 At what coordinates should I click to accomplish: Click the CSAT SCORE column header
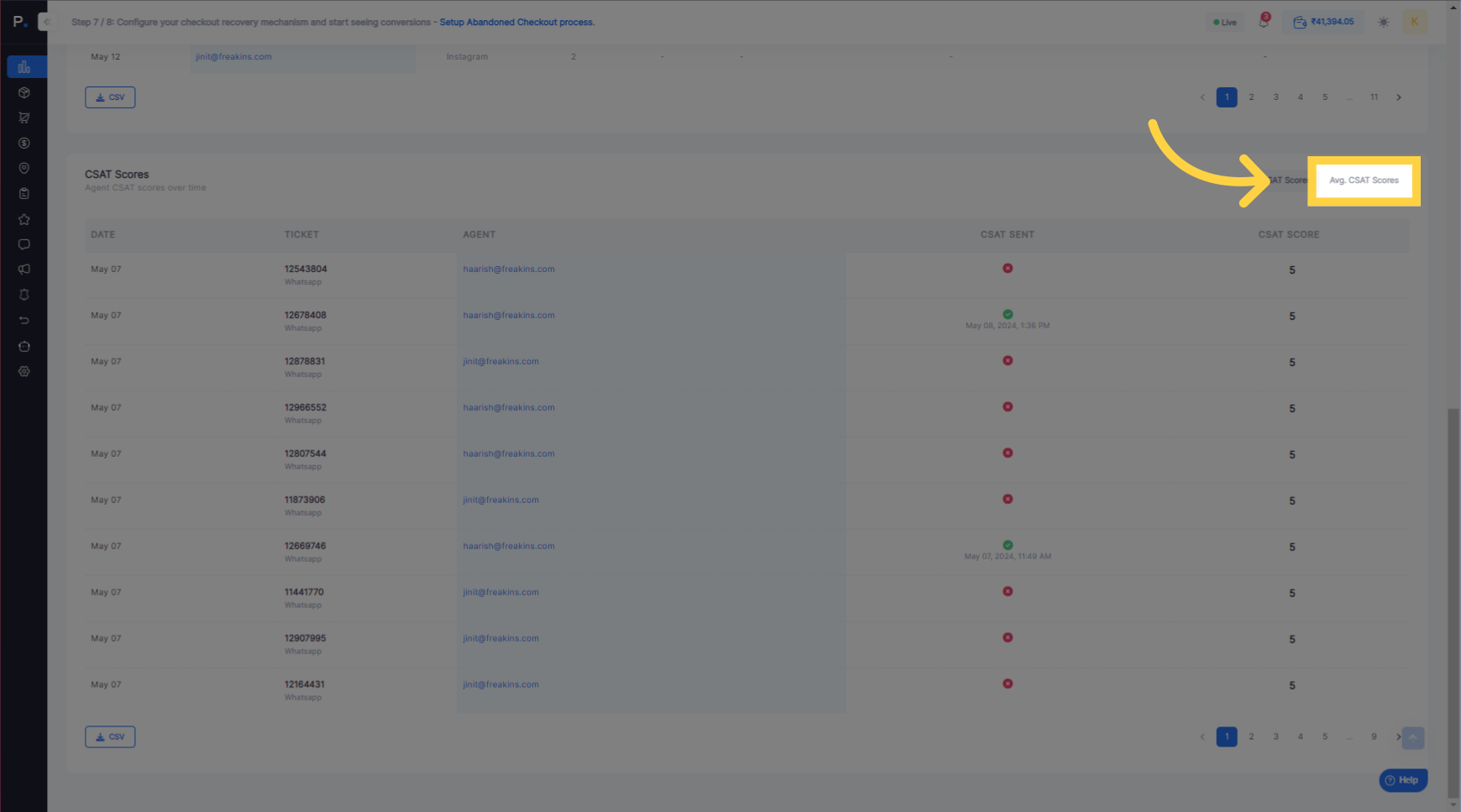1289,235
